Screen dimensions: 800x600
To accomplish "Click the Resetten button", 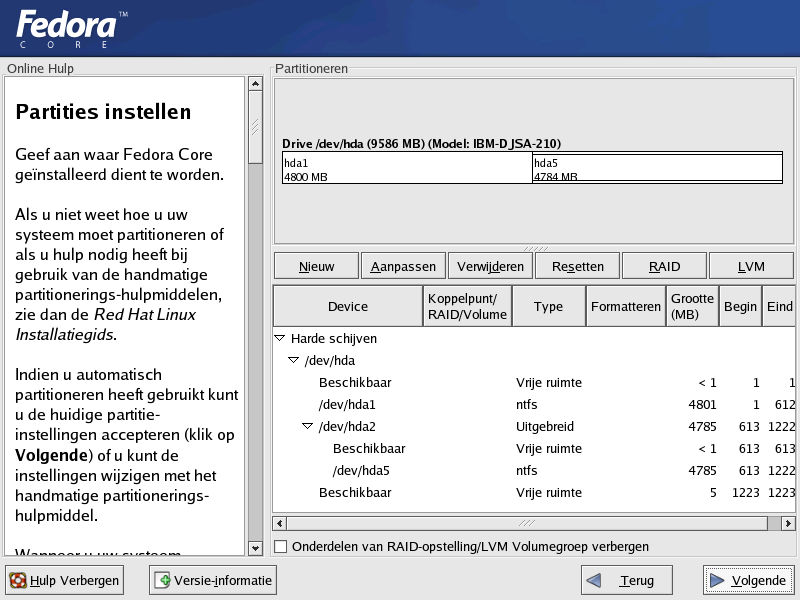I will point(578,266).
